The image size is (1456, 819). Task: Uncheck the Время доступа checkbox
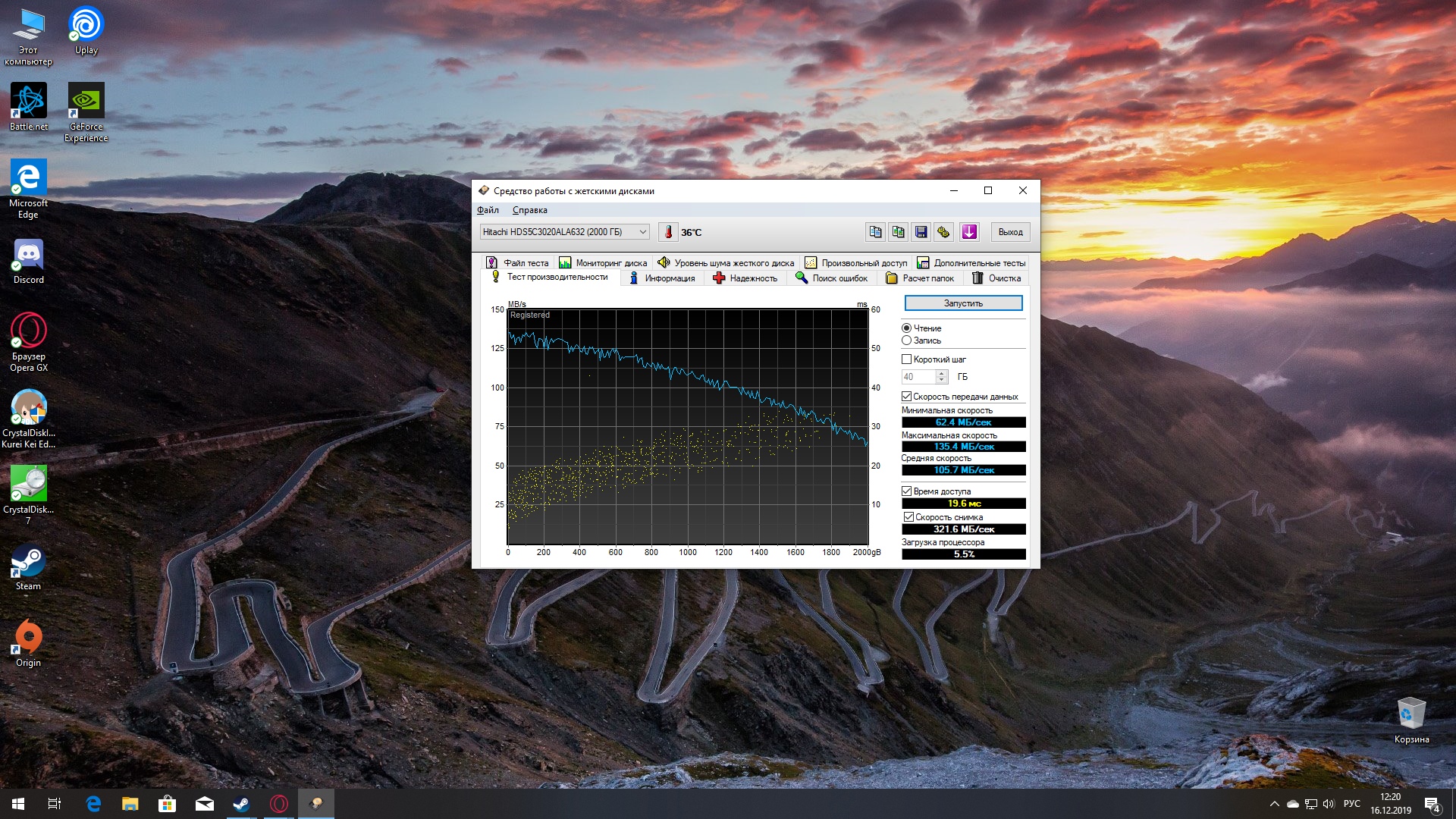tap(906, 491)
